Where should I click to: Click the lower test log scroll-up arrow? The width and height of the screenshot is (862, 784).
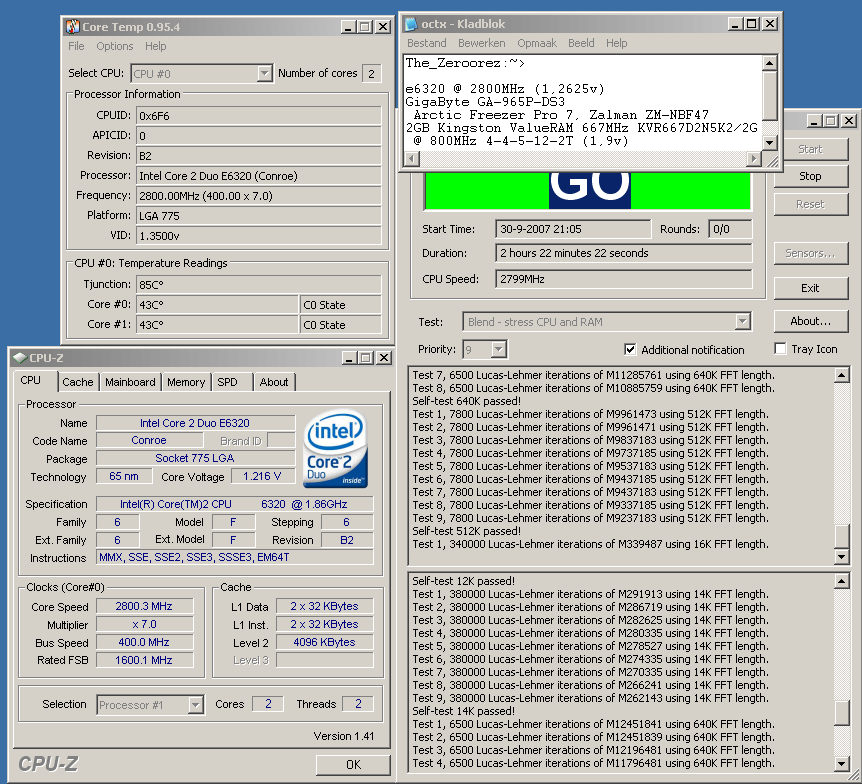842,581
